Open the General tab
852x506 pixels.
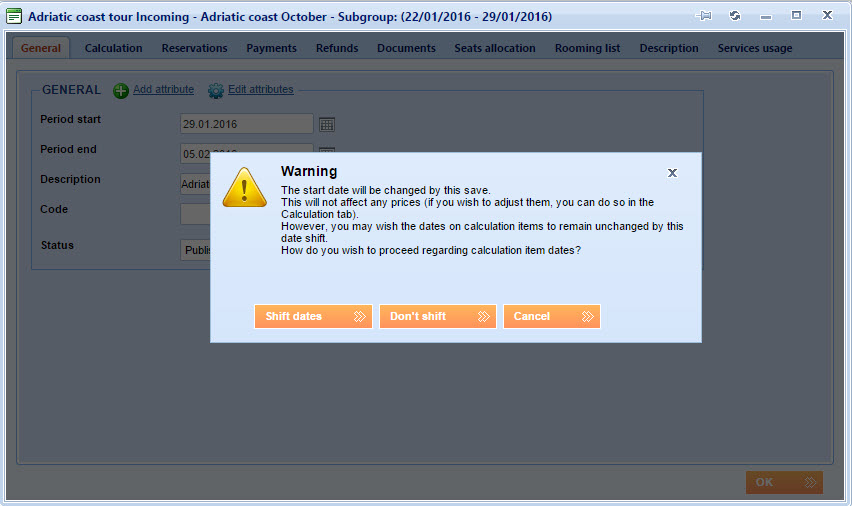(x=41, y=48)
